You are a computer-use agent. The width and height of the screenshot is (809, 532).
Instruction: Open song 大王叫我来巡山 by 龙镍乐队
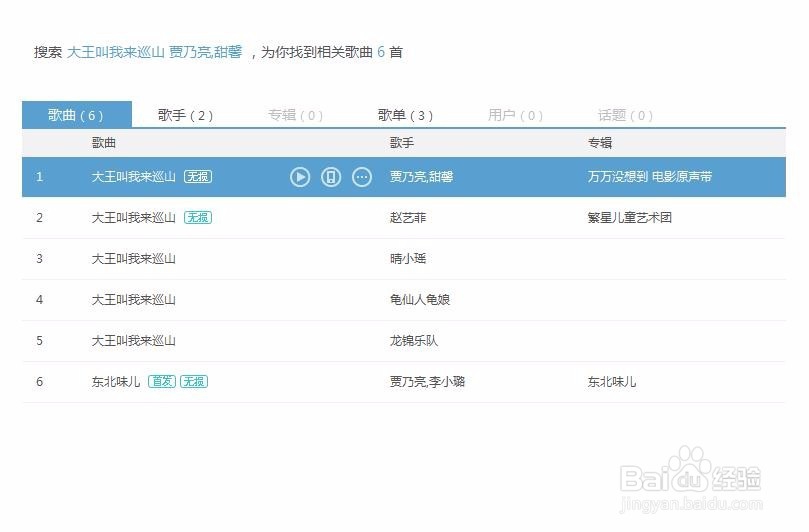click(134, 341)
